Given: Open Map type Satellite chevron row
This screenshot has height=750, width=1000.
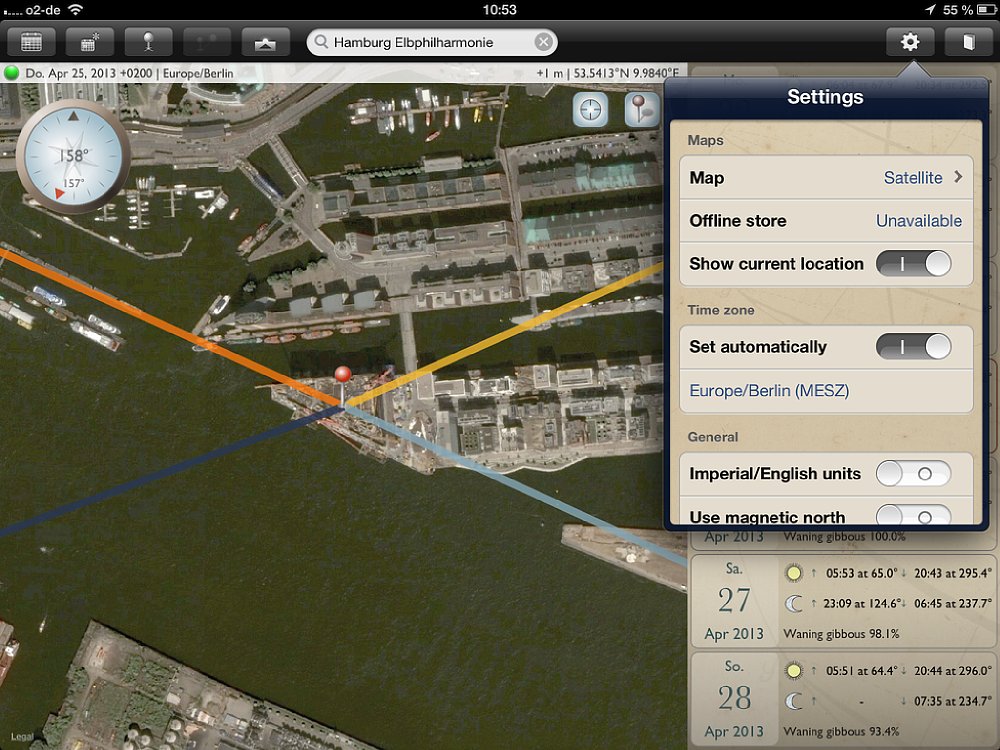Looking at the screenshot, I should [x=826, y=178].
